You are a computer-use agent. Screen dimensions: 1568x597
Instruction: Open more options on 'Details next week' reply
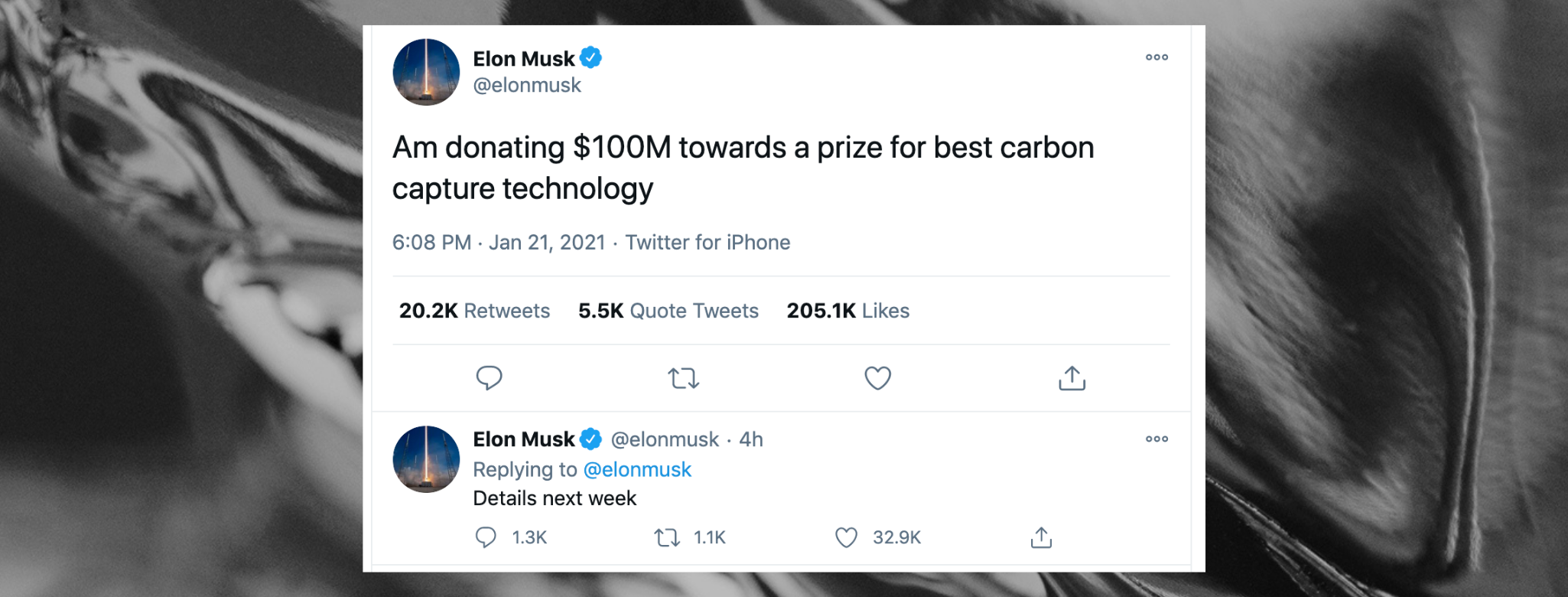[1156, 439]
